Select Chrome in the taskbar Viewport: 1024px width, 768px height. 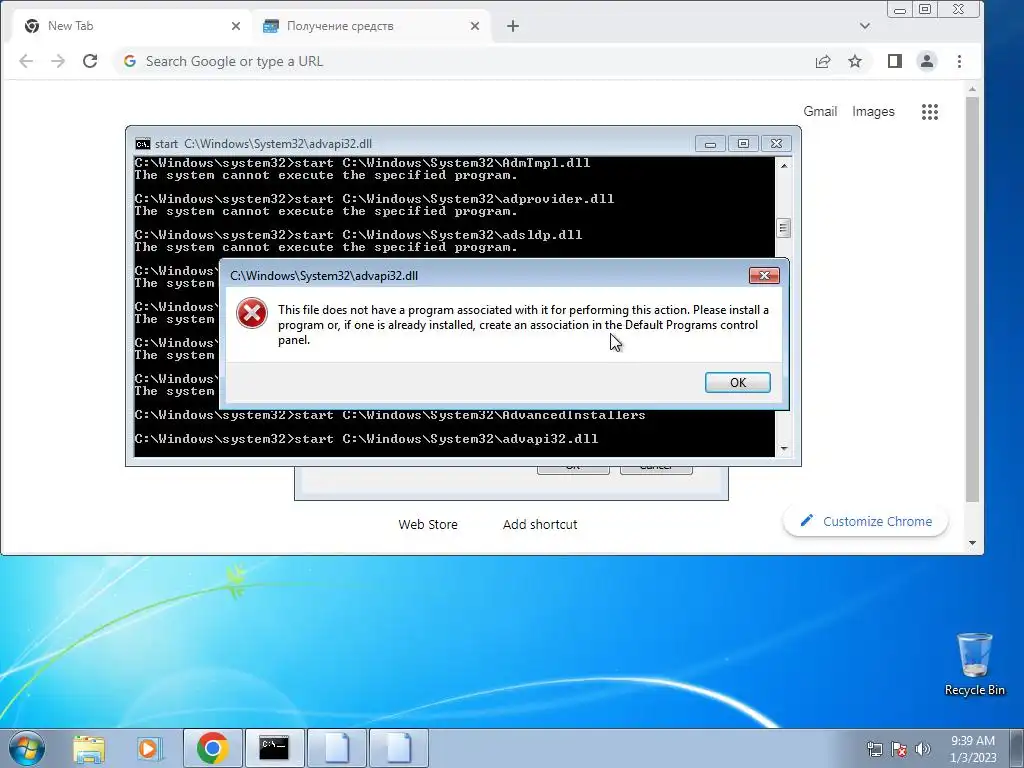tap(212, 748)
